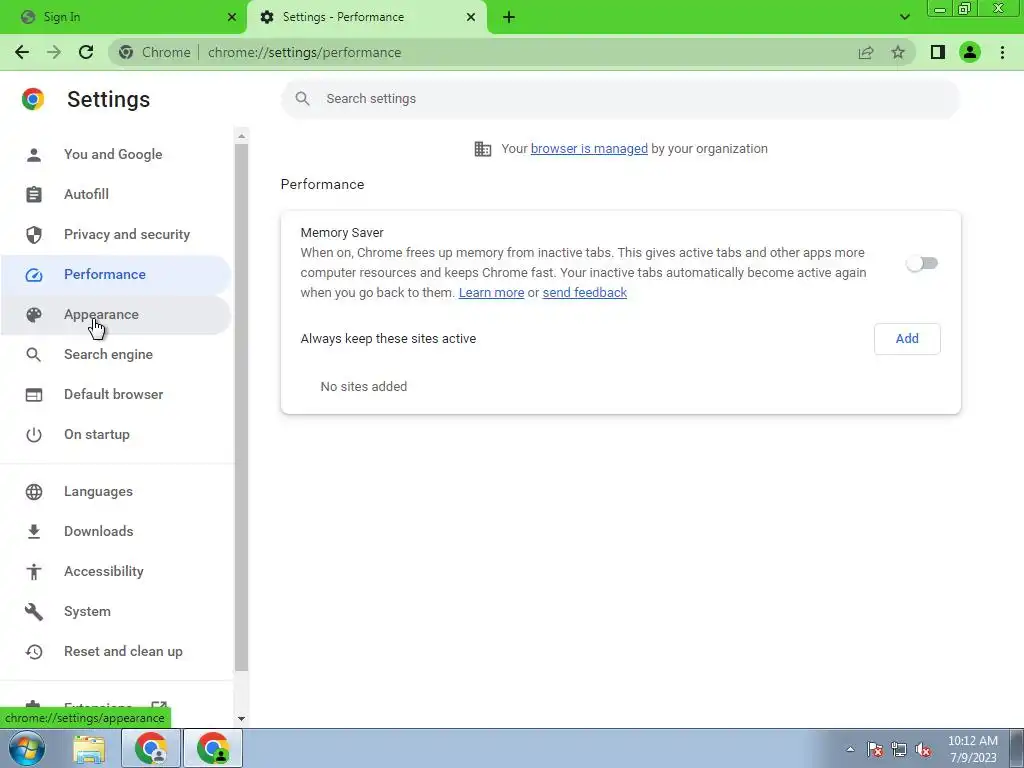Click the palette icon for Appearance

[x=34, y=315]
